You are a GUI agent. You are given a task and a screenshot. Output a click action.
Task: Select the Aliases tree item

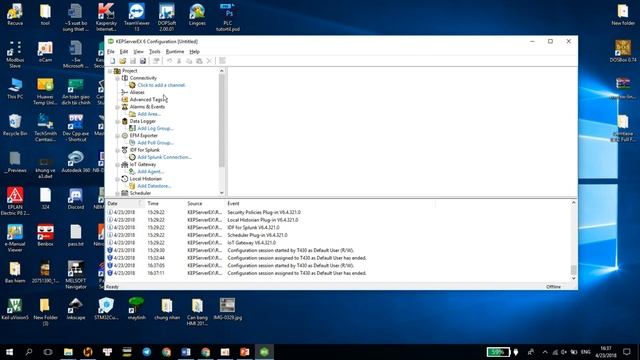pos(137,92)
